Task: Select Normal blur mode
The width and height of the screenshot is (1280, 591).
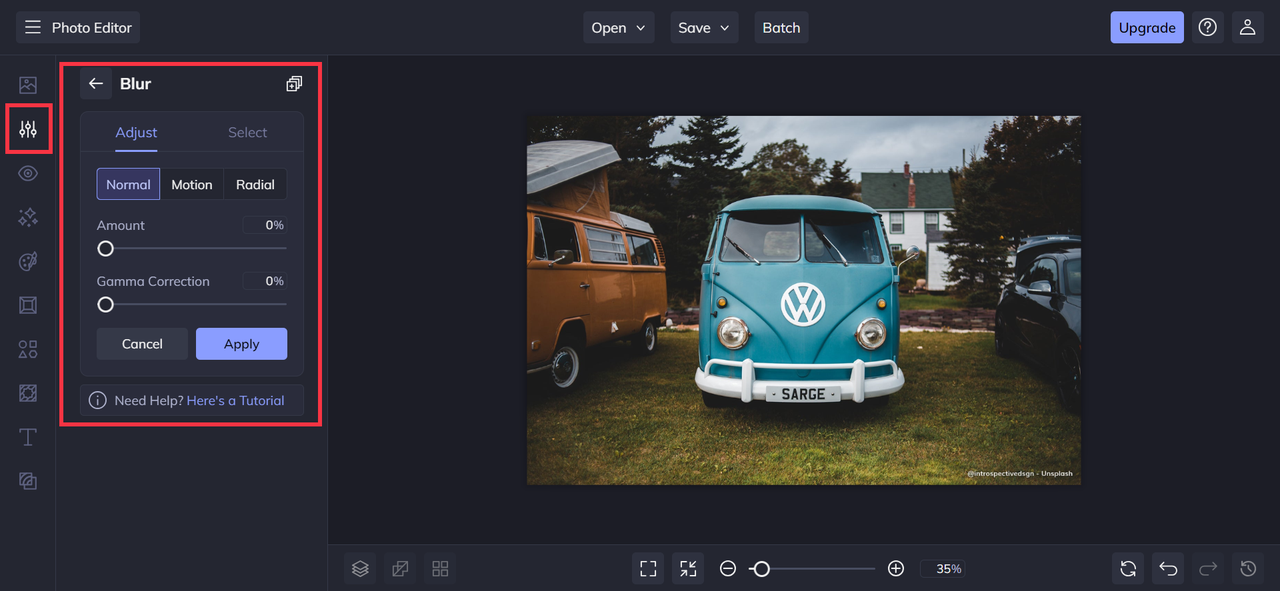Action: [128, 184]
